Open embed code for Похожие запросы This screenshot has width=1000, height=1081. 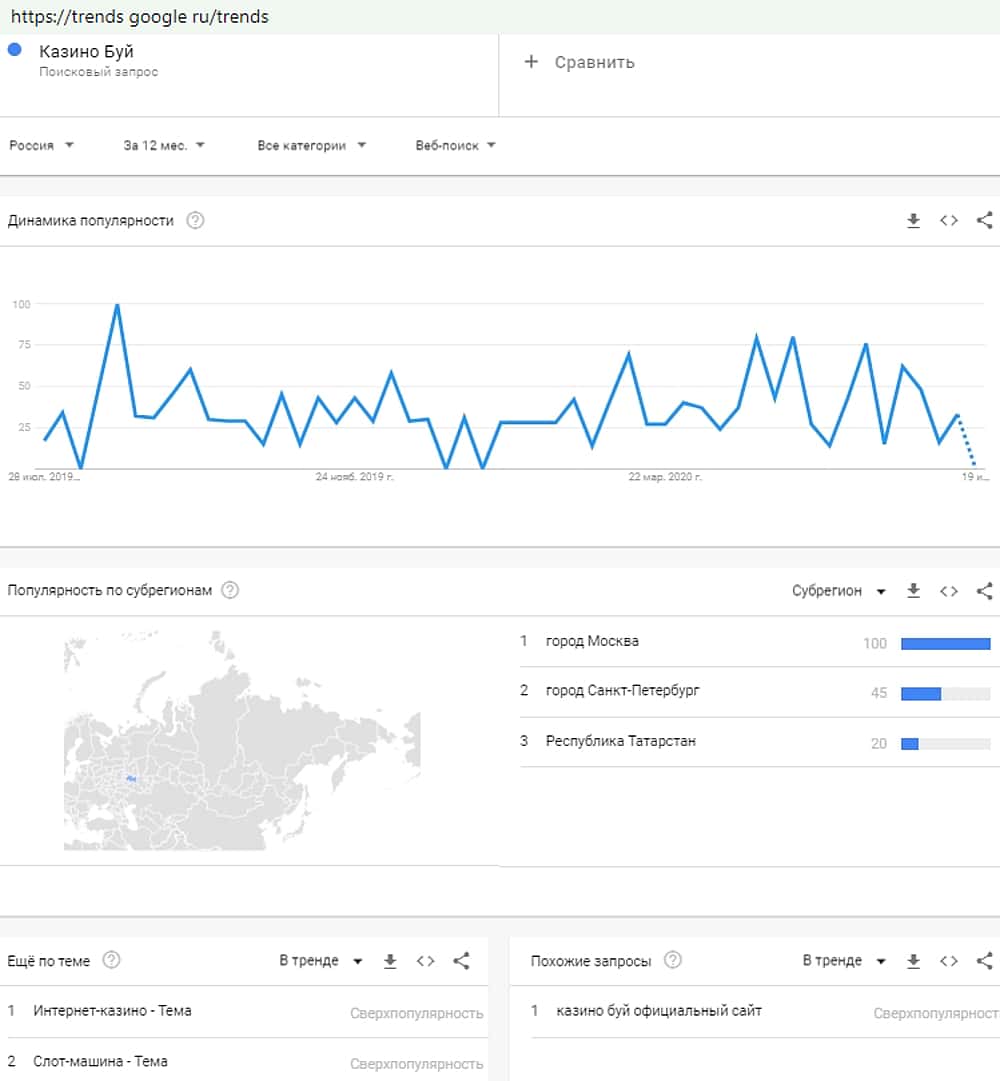pyautogui.click(x=949, y=961)
